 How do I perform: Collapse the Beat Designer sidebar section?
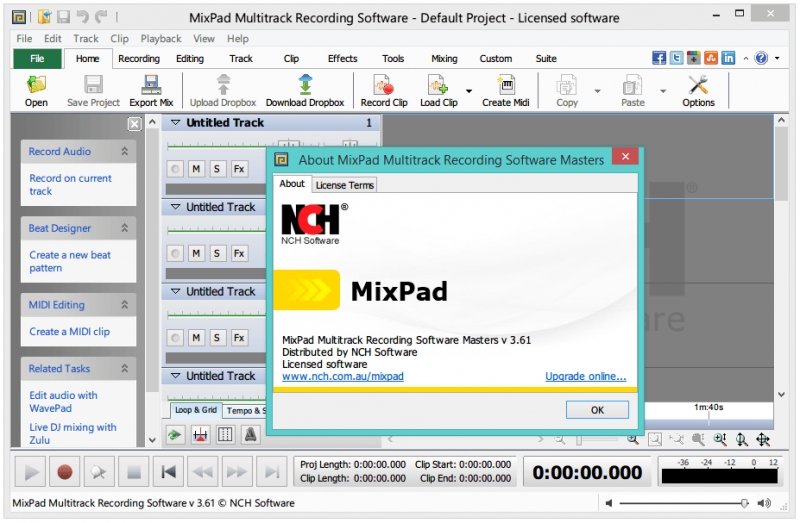tap(125, 229)
